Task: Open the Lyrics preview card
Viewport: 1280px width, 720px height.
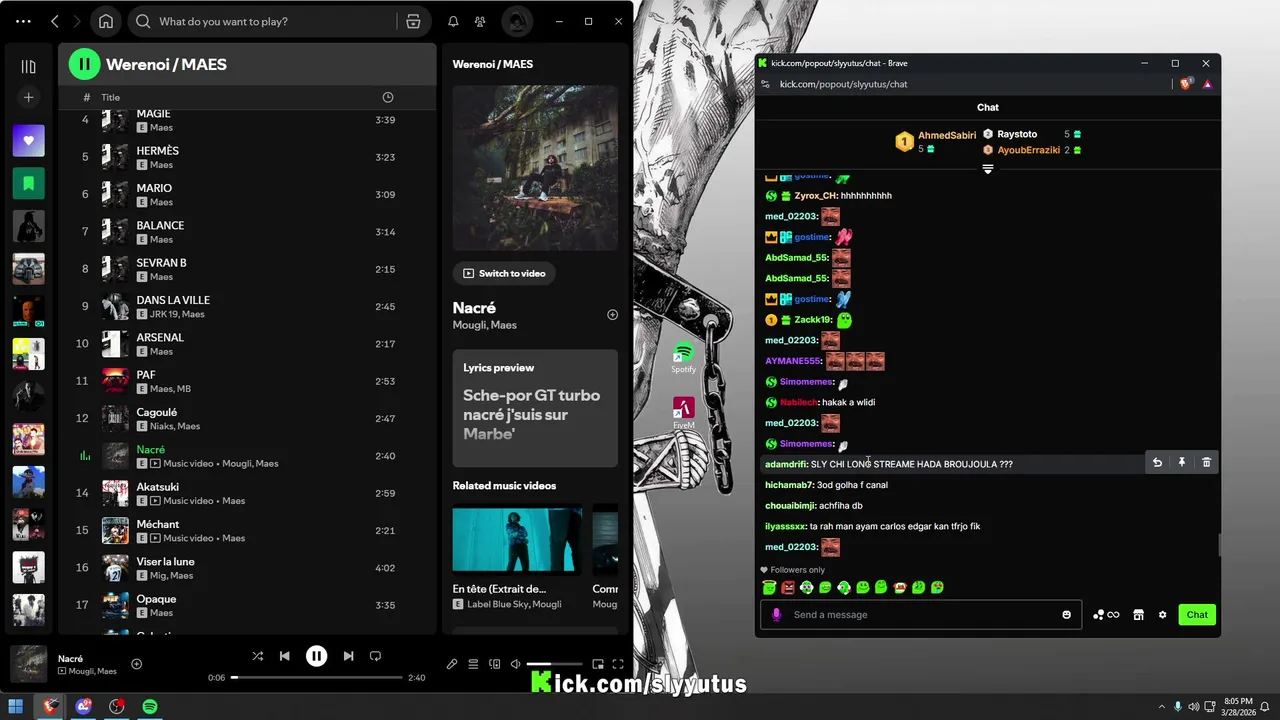Action: pos(535,408)
